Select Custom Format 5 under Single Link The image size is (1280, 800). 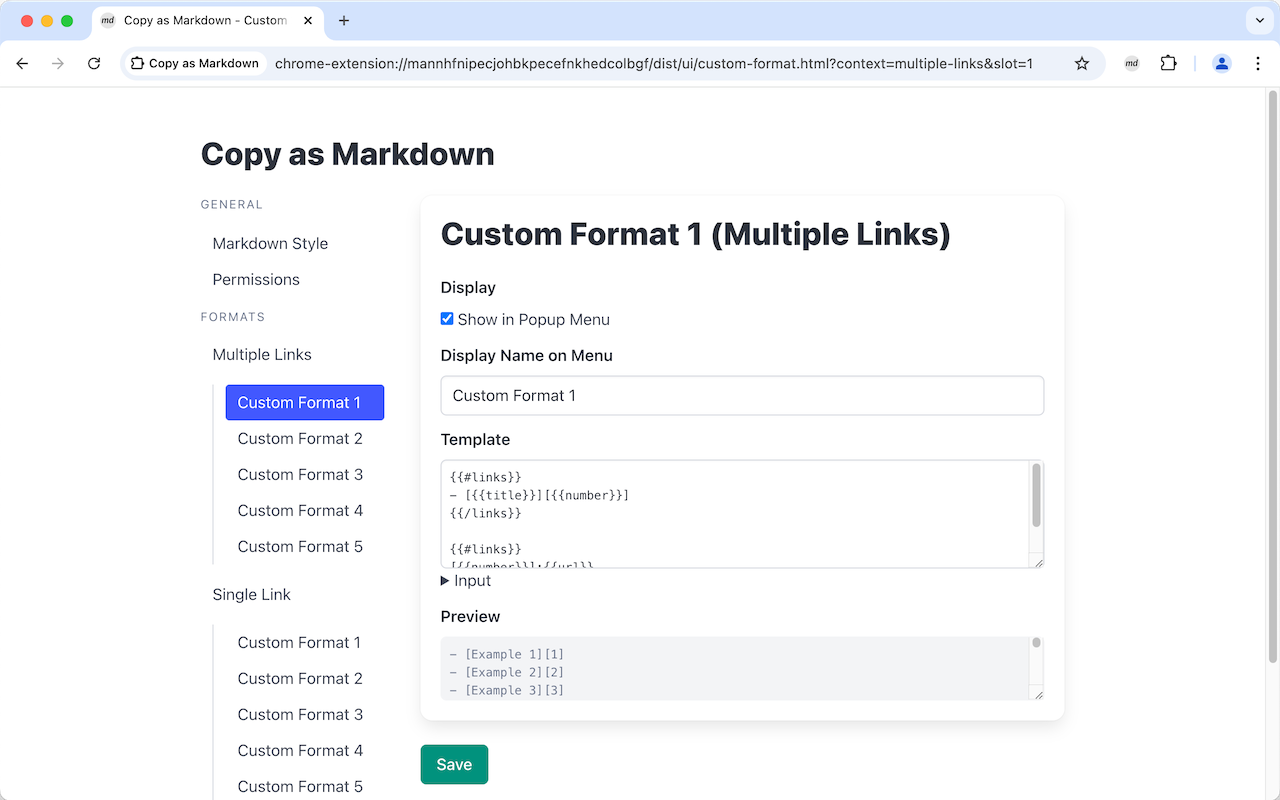(300, 786)
